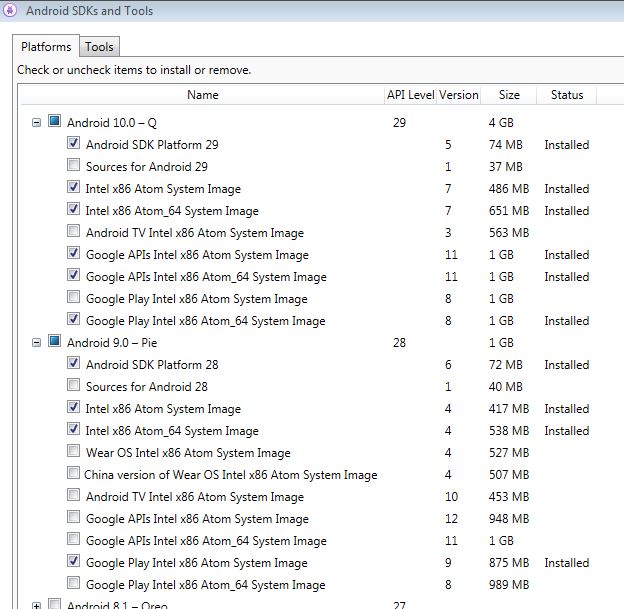This screenshot has height=609, width=624.
Task: Click Installed status for Android SDK Platform 28
Action: pyautogui.click(x=567, y=365)
